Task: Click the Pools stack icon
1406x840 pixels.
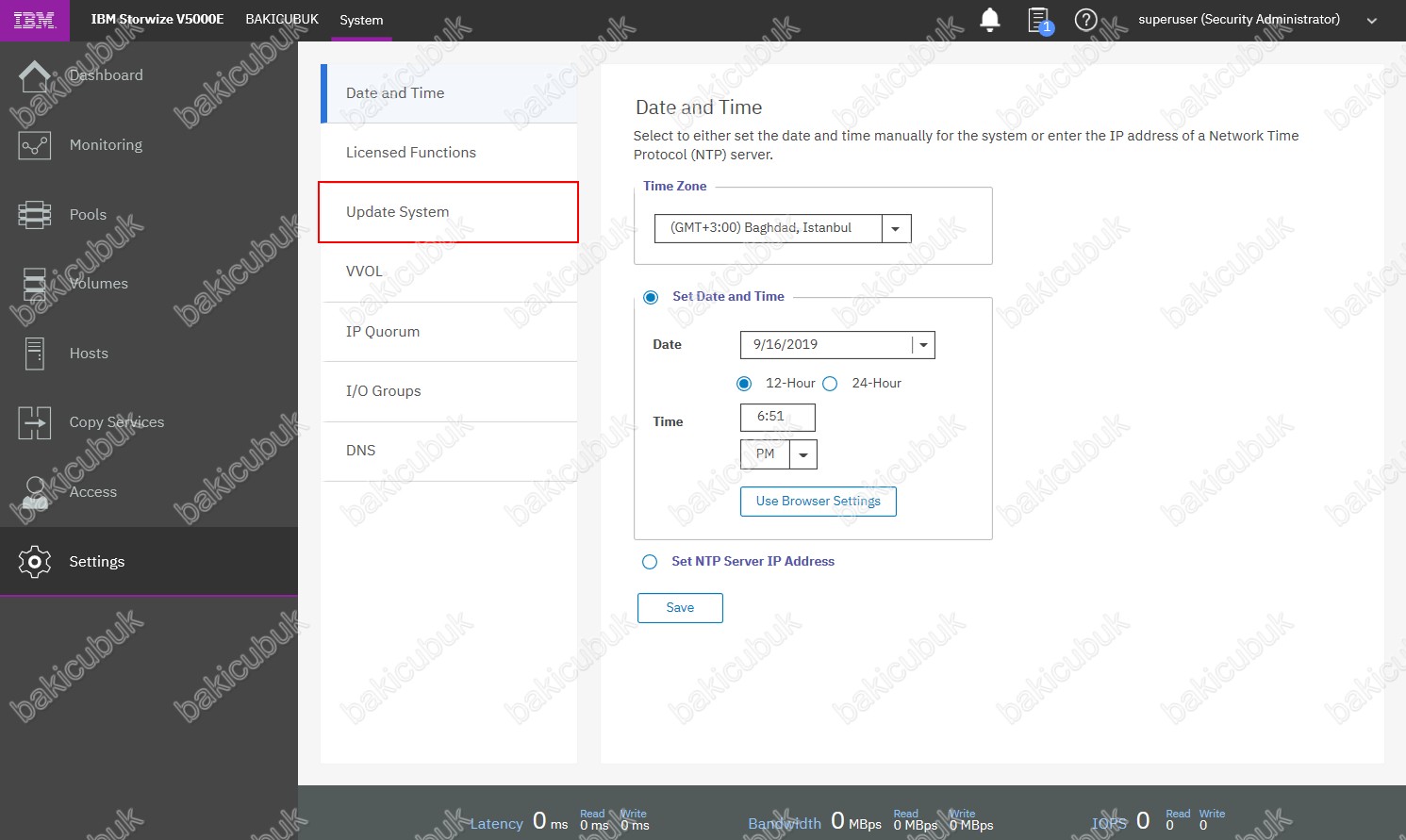Action: (35, 215)
